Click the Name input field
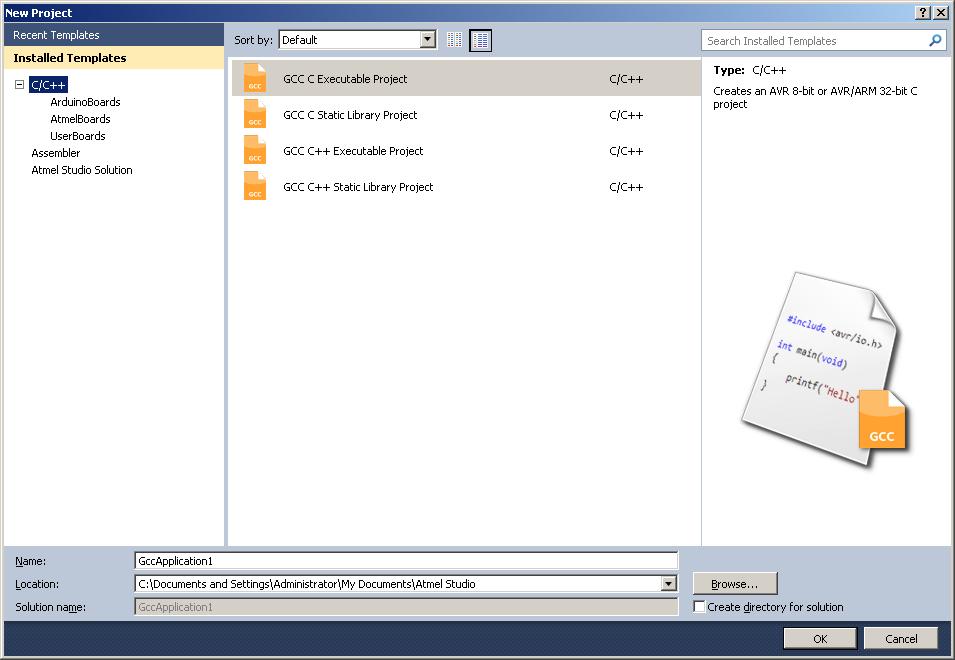Viewport: 955px width, 660px height. (406, 561)
